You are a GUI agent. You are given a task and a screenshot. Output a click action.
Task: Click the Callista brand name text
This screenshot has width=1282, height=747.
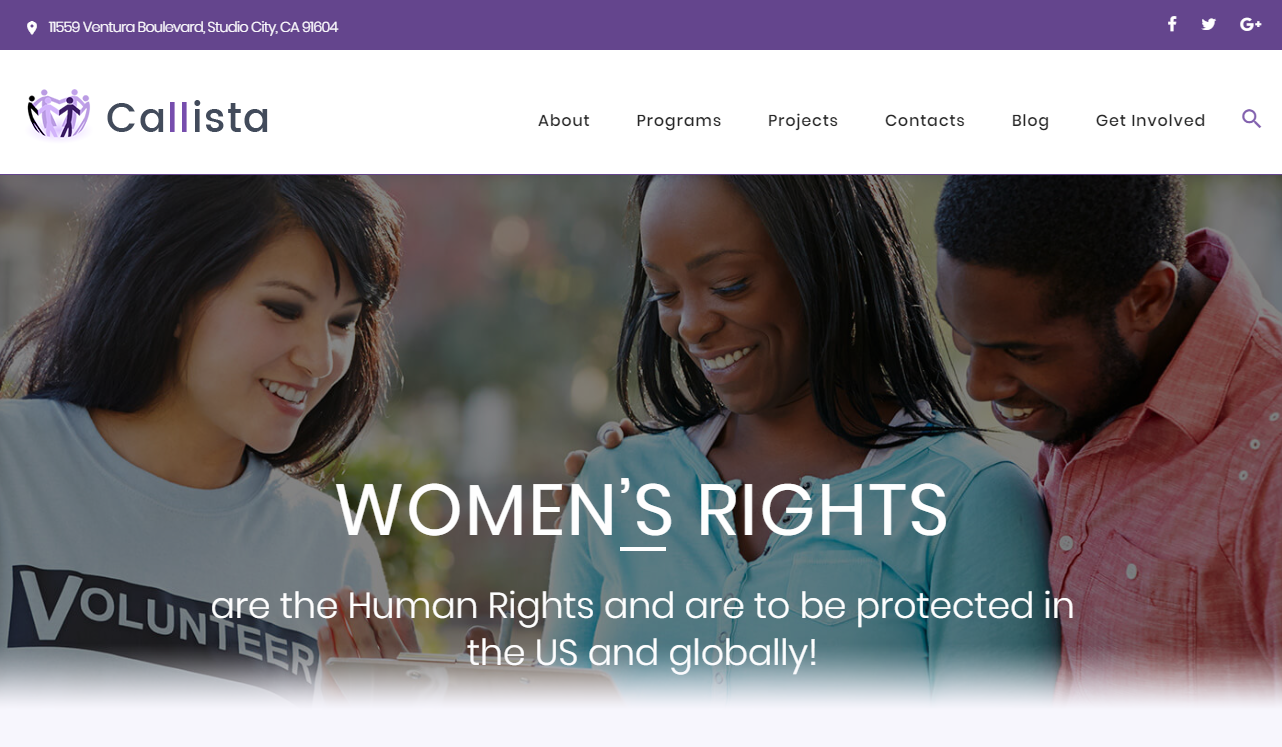(188, 117)
